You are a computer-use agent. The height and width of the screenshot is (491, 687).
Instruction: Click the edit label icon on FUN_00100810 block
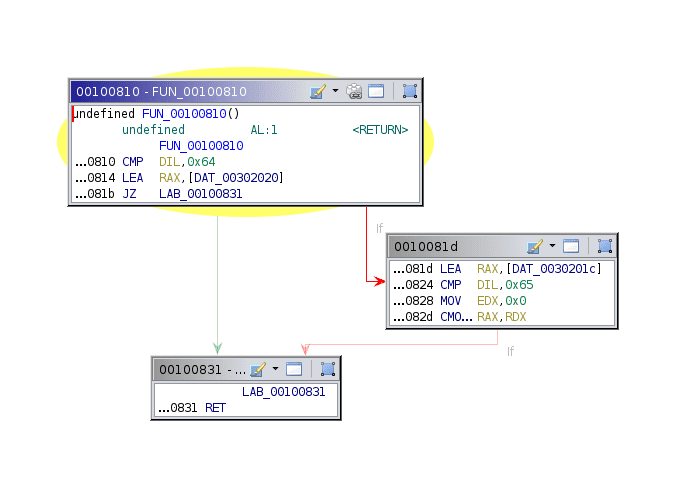click(318, 91)
